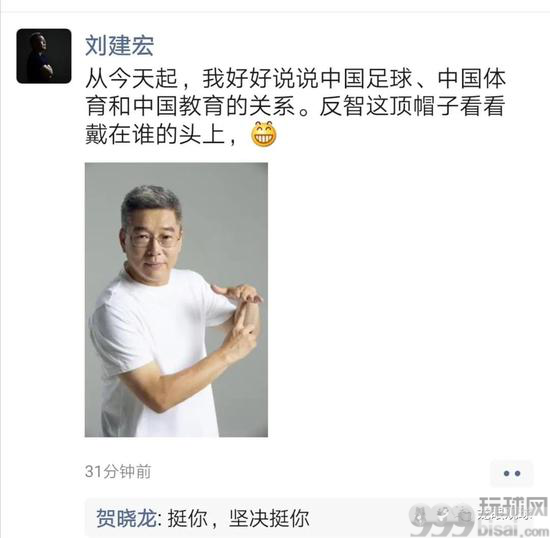Open 刘建宏's profile avatar

coord(44,56)
